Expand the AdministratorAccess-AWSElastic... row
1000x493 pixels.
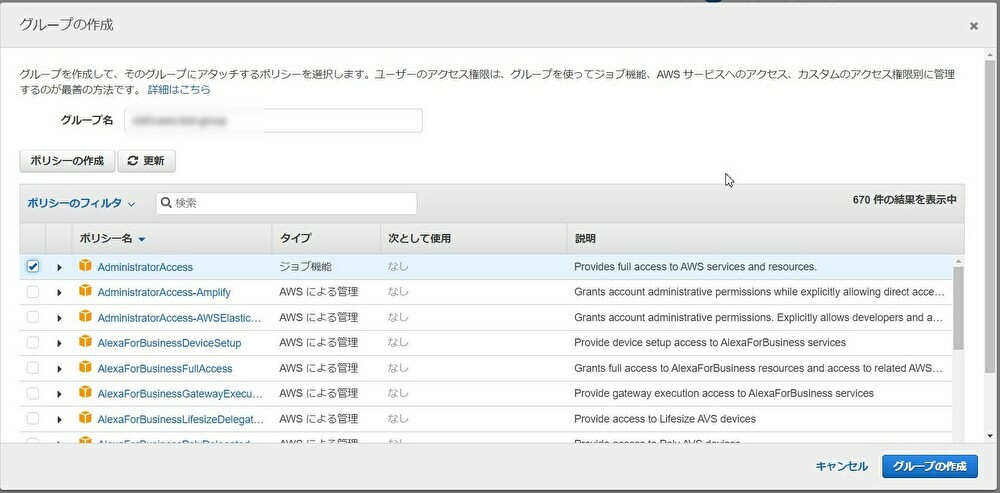(59, 318)
